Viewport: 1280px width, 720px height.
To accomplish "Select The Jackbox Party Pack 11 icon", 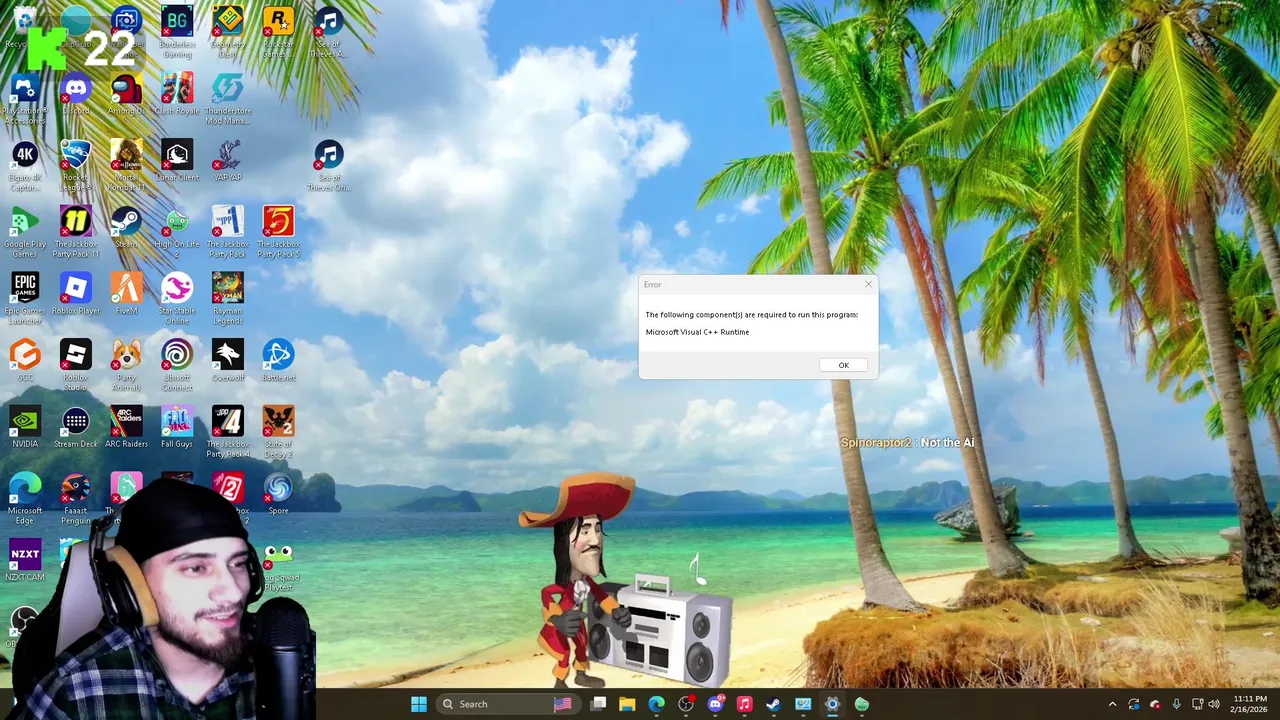I will tap(76, 232).
